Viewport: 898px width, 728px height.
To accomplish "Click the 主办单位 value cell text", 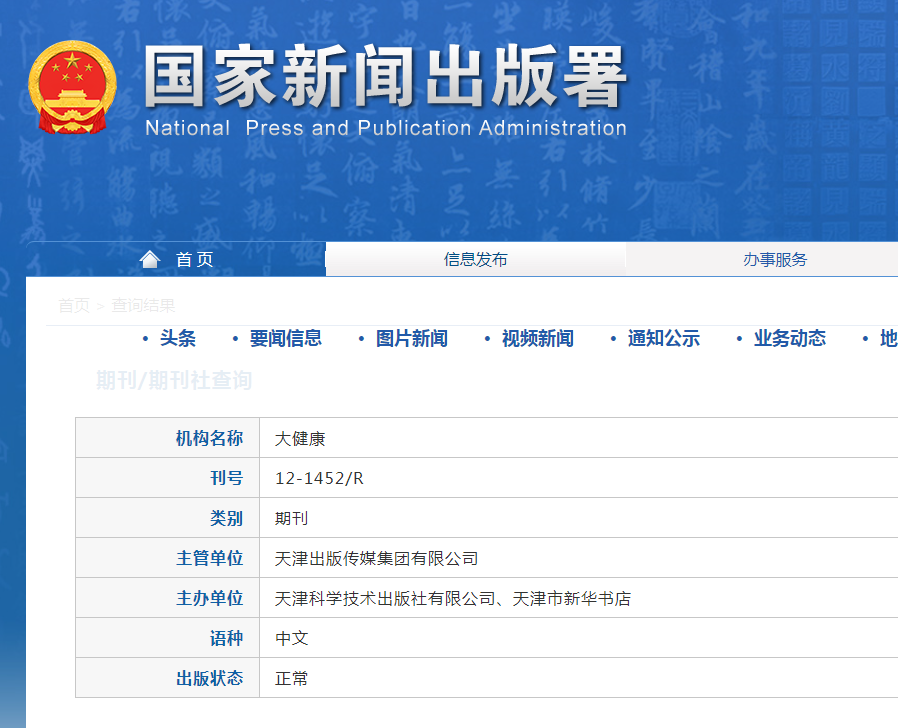I will pyautogui.click(x=452, y=598).
